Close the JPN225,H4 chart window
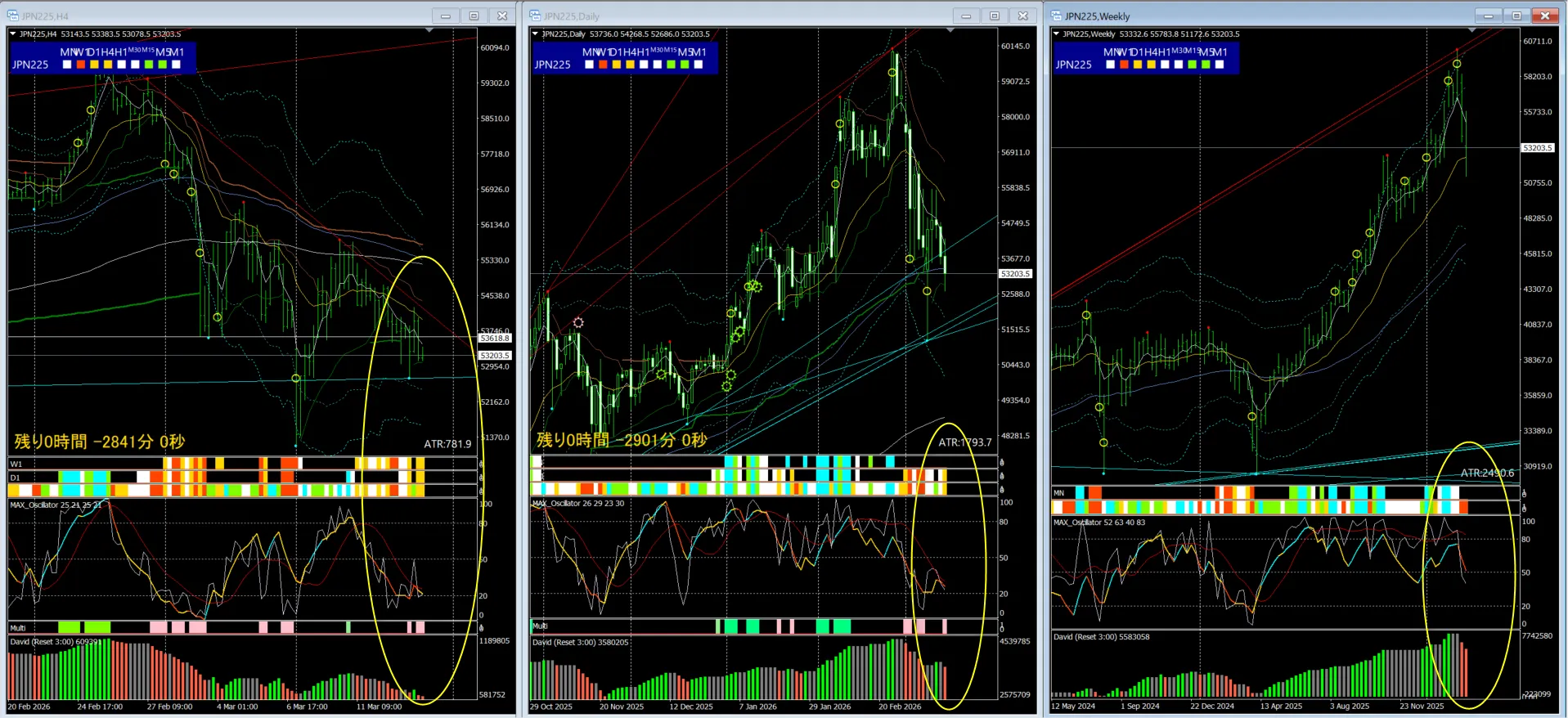The image size is (1568, 718). click(x=502, y=16)
